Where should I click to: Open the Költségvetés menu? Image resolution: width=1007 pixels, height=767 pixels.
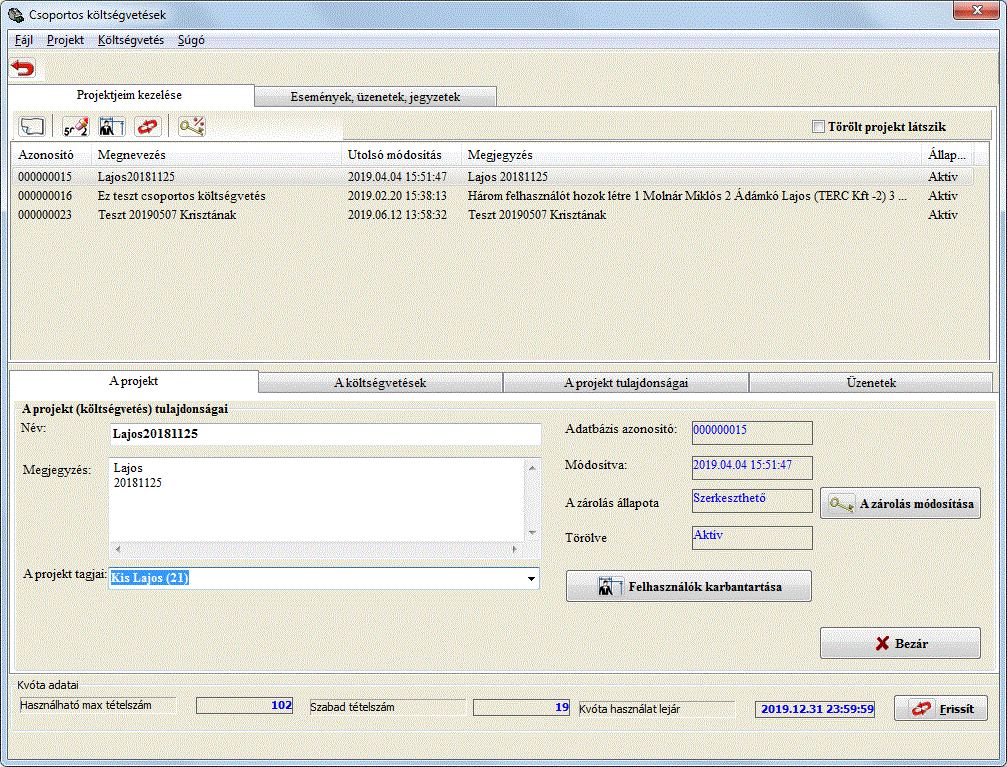click(131, 41)
